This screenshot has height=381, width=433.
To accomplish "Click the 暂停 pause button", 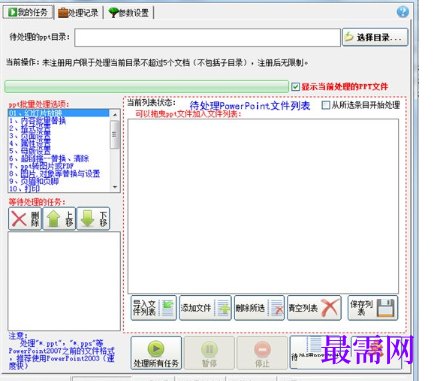I will (x=209, y=353).
